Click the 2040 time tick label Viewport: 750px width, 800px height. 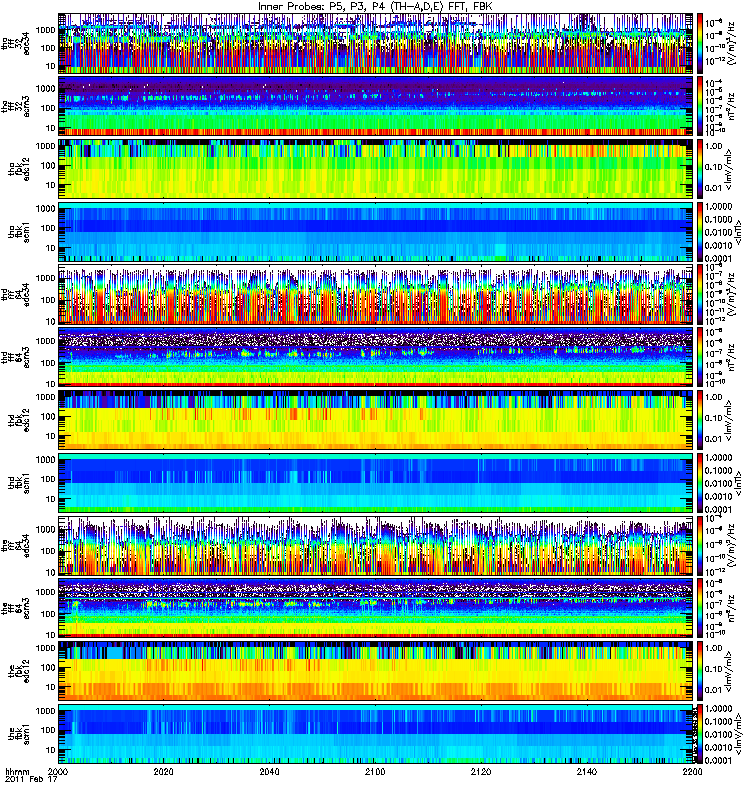click(269, 771)
